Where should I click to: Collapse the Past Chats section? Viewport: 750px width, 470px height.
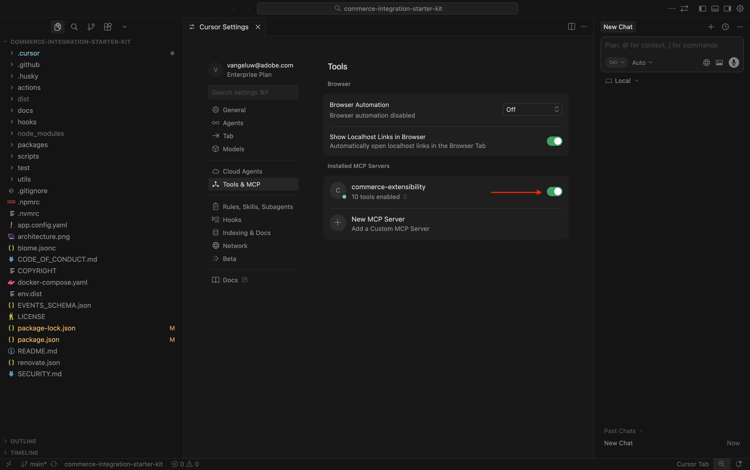[x=623, y=431]
